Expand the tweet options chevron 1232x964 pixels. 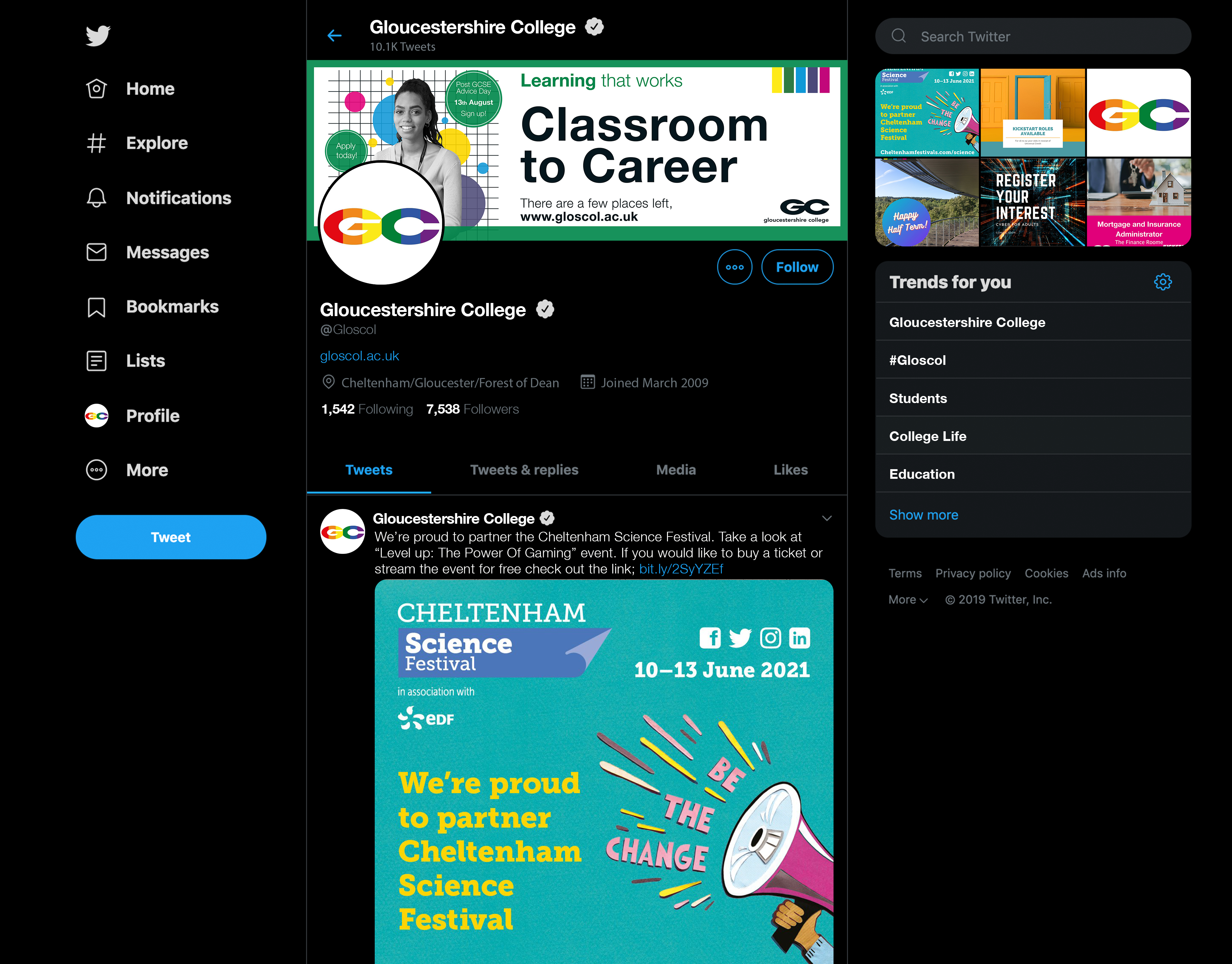[827, 518]
